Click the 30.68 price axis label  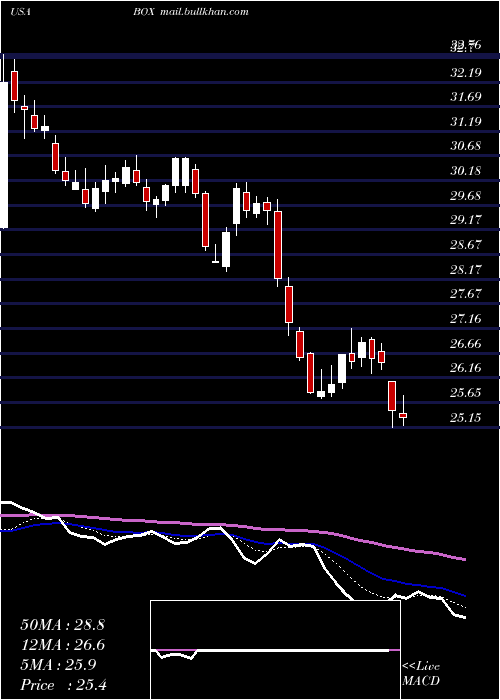466,146
